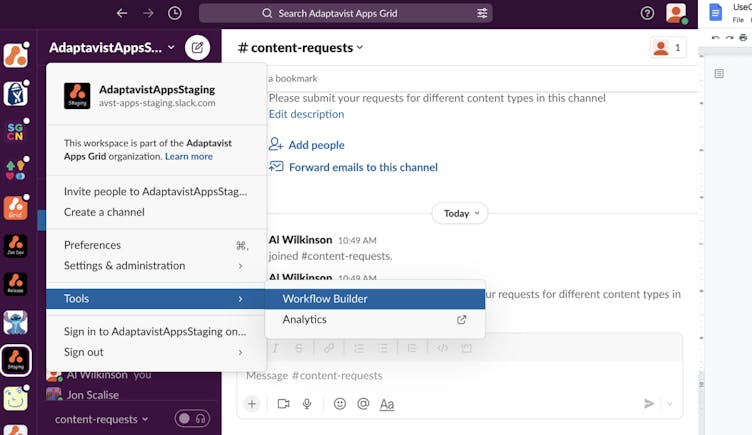Open Analytics from Tools submenu
752x435 pixels.
point(375,319)
